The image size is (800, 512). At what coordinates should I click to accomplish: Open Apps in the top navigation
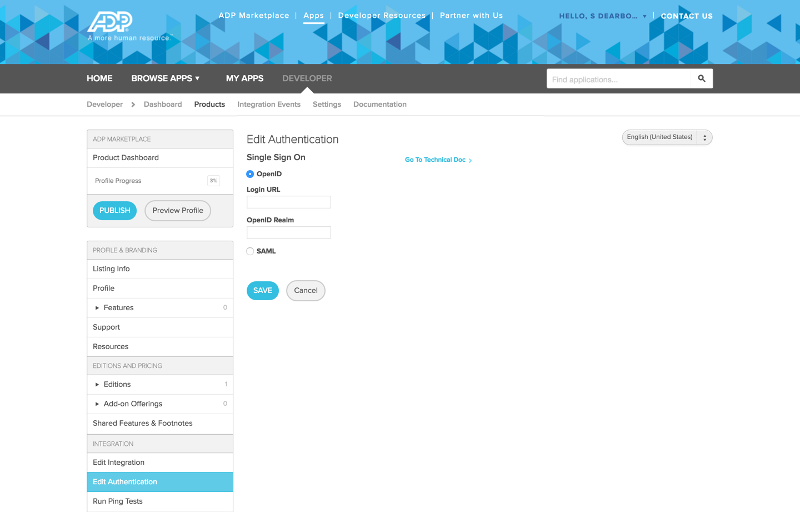click(x=313, y=15)
